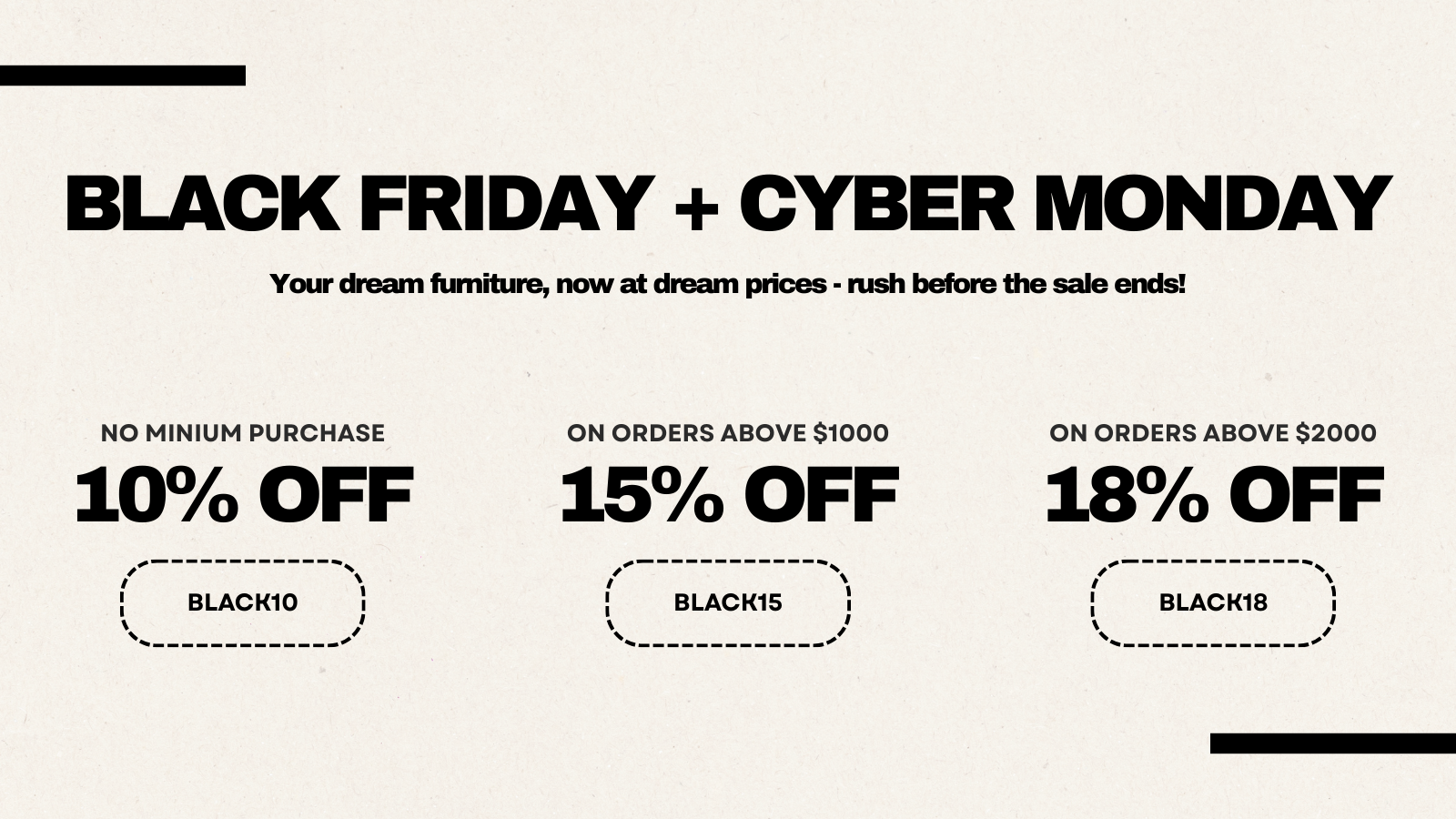Click the $1000 amount in the order condition
The image size is (1456, 819).
[x=851, y=433]
